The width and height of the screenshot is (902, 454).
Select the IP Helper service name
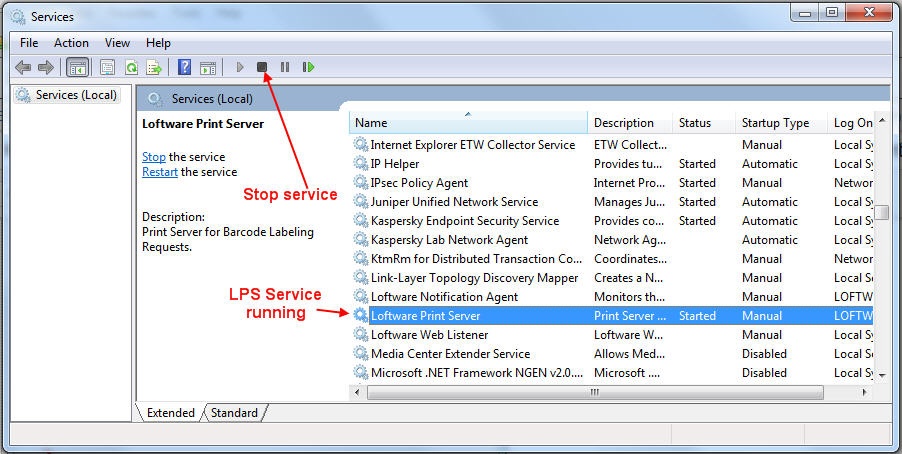coord(395,163)
